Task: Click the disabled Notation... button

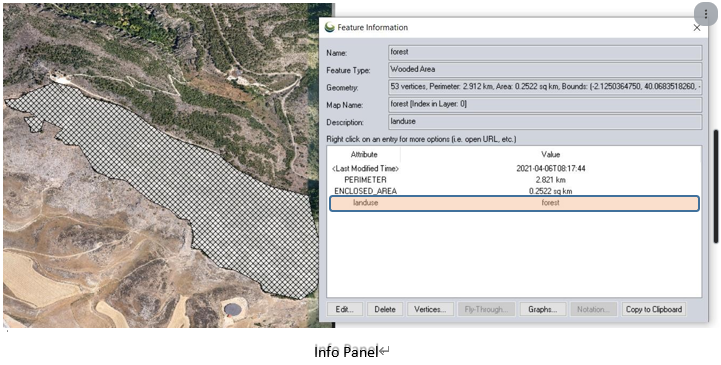Action: pos(594,309)
